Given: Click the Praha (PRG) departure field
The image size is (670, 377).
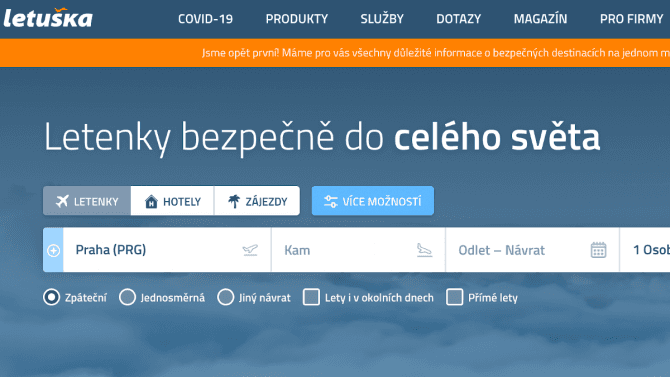Looking at the screenshot, I should pos(167,250).
